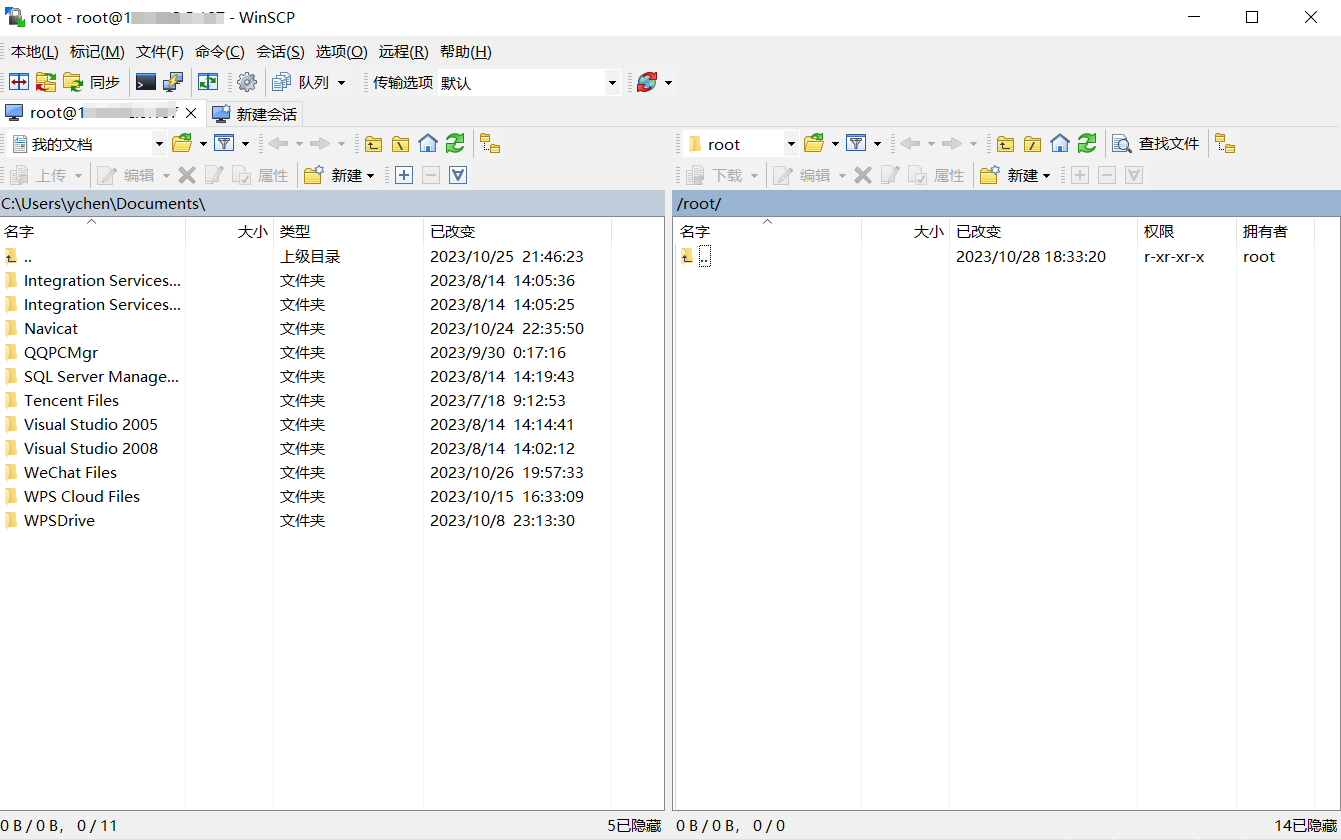Expand the remote 新建 dropdown arrow
Screen dimensions: 1341x840
[x=1047, y=176]
